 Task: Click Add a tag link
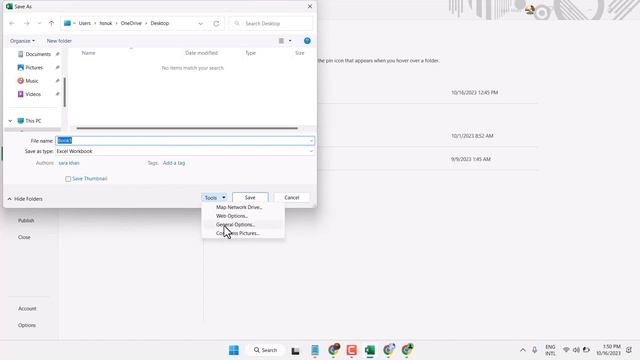click(x=174, y=163)
